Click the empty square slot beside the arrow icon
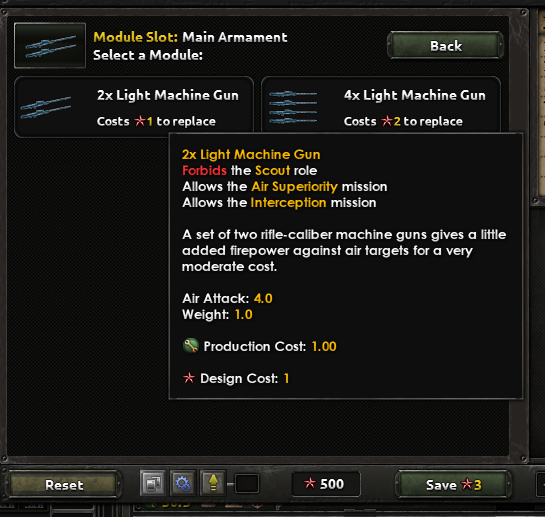 coord(247,484)
